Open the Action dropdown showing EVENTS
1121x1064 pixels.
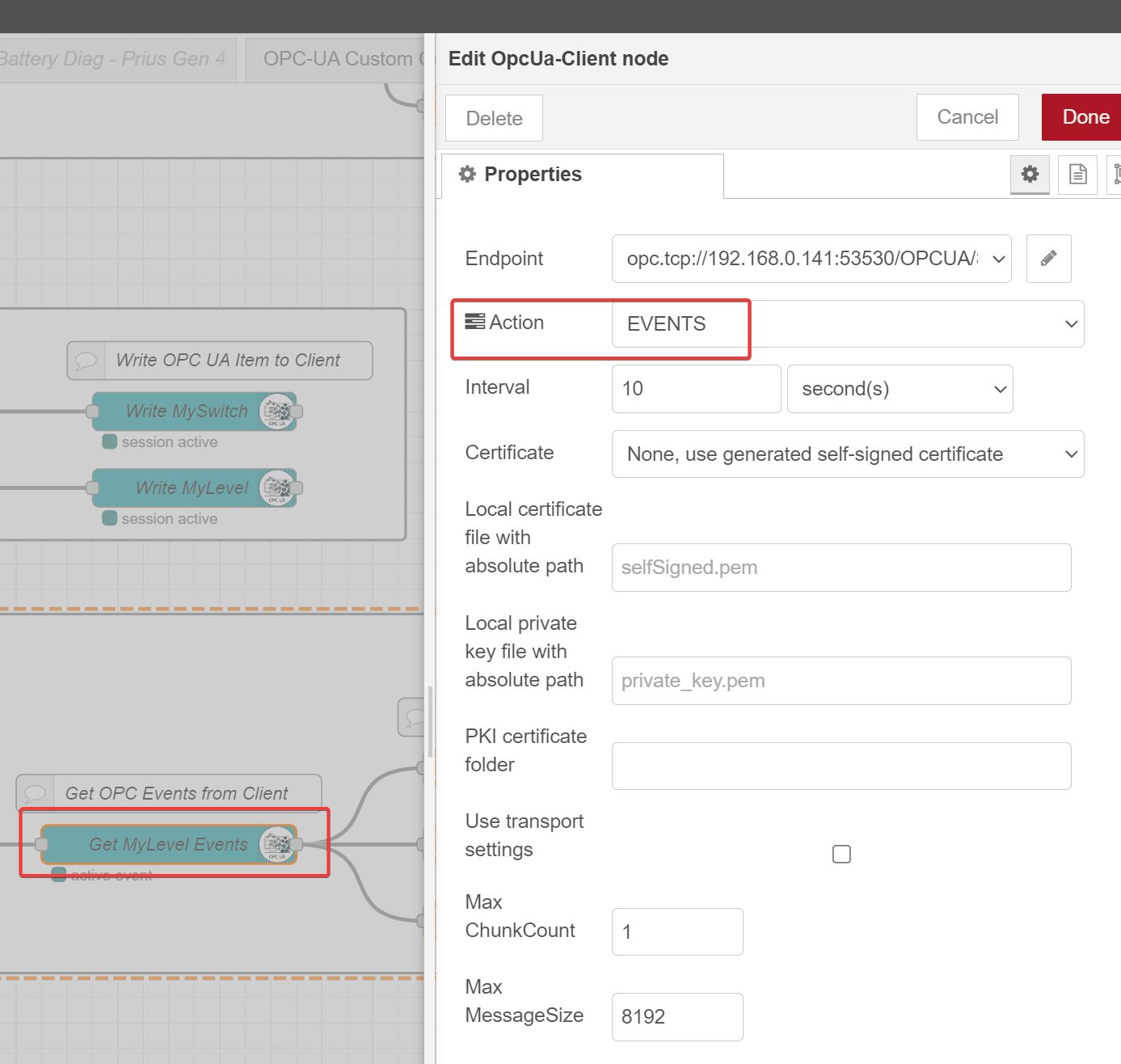(x=847, y=324)
